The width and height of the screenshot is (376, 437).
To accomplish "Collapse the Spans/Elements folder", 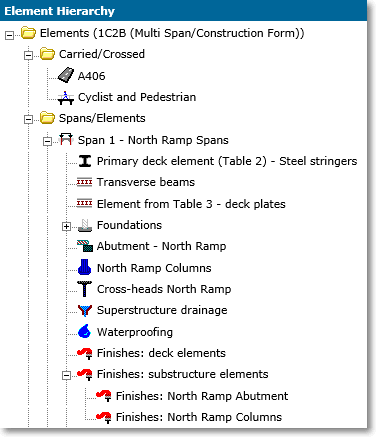I will pyautogui.click(x=29, y=119).
